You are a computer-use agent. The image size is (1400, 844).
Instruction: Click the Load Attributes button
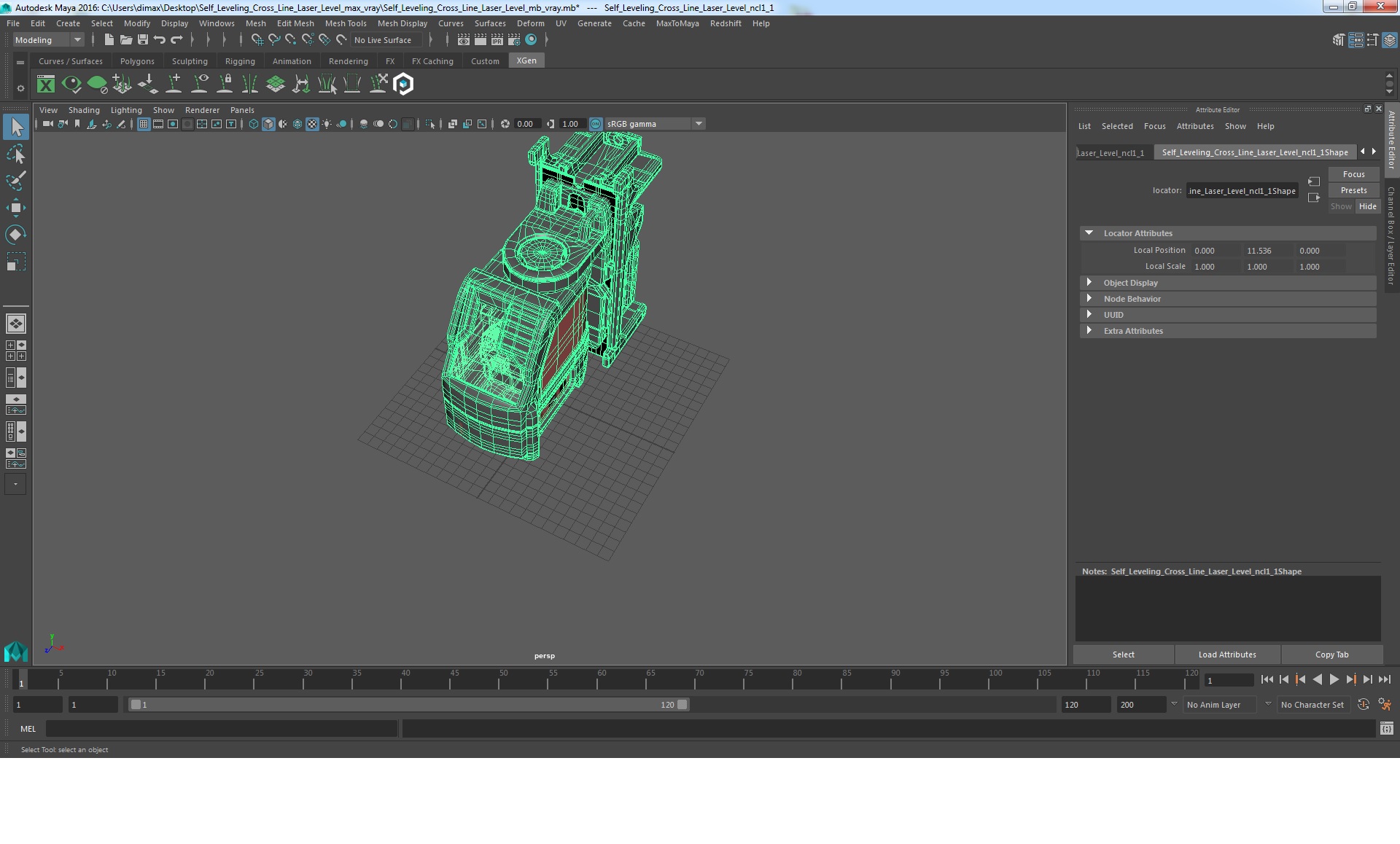coord(1227,655)
